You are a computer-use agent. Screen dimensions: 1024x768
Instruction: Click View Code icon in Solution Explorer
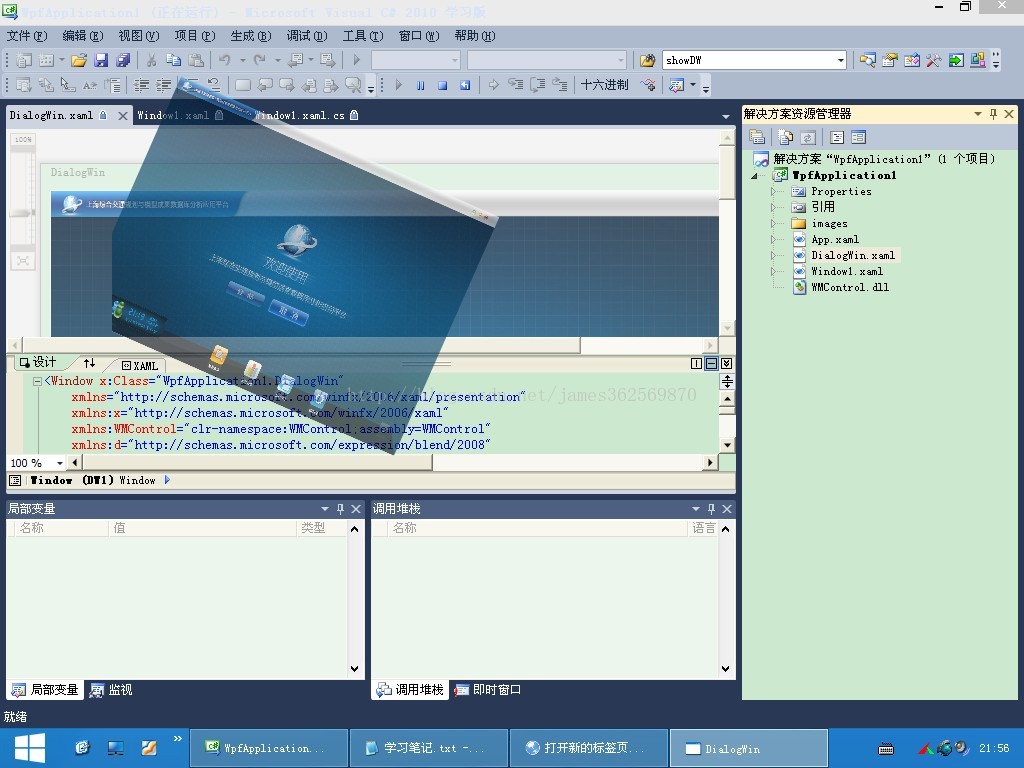tap(837, 137)
